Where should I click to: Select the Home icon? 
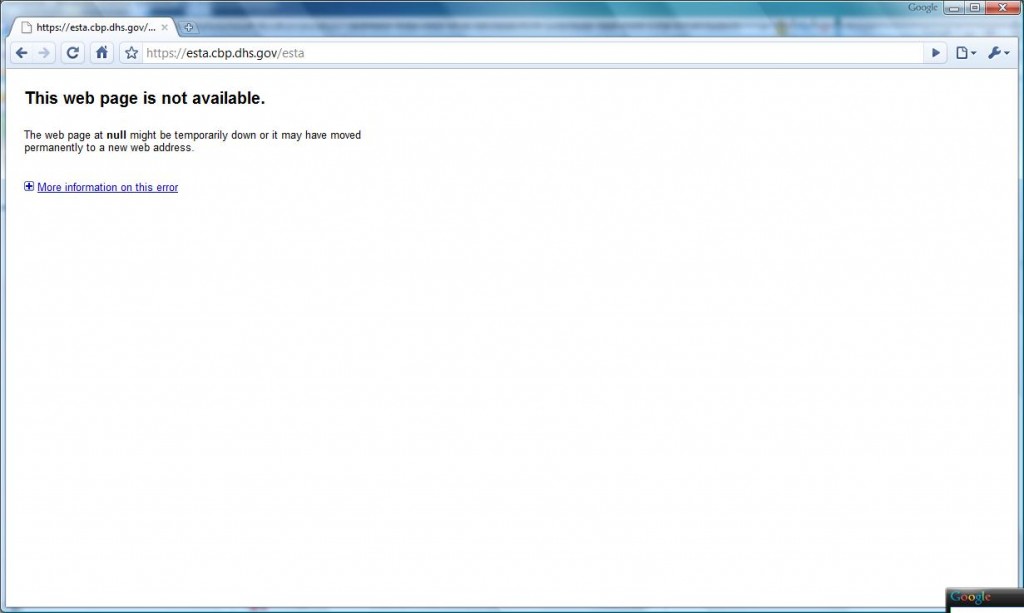[101, 52]
